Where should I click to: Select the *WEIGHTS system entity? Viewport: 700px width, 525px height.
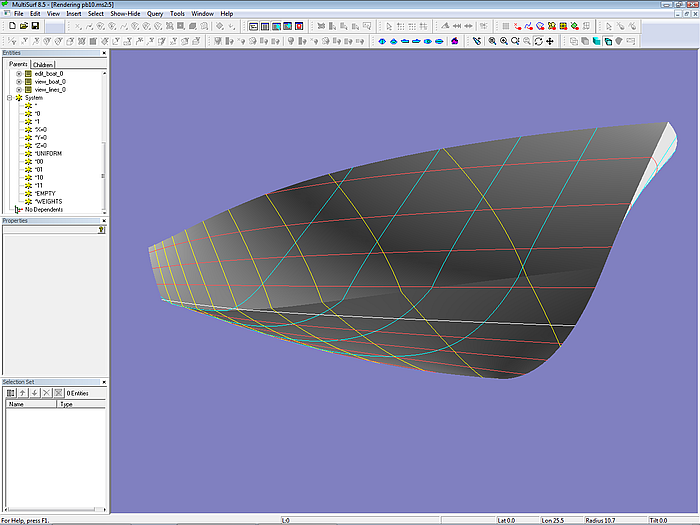click(x=48, y=201)
